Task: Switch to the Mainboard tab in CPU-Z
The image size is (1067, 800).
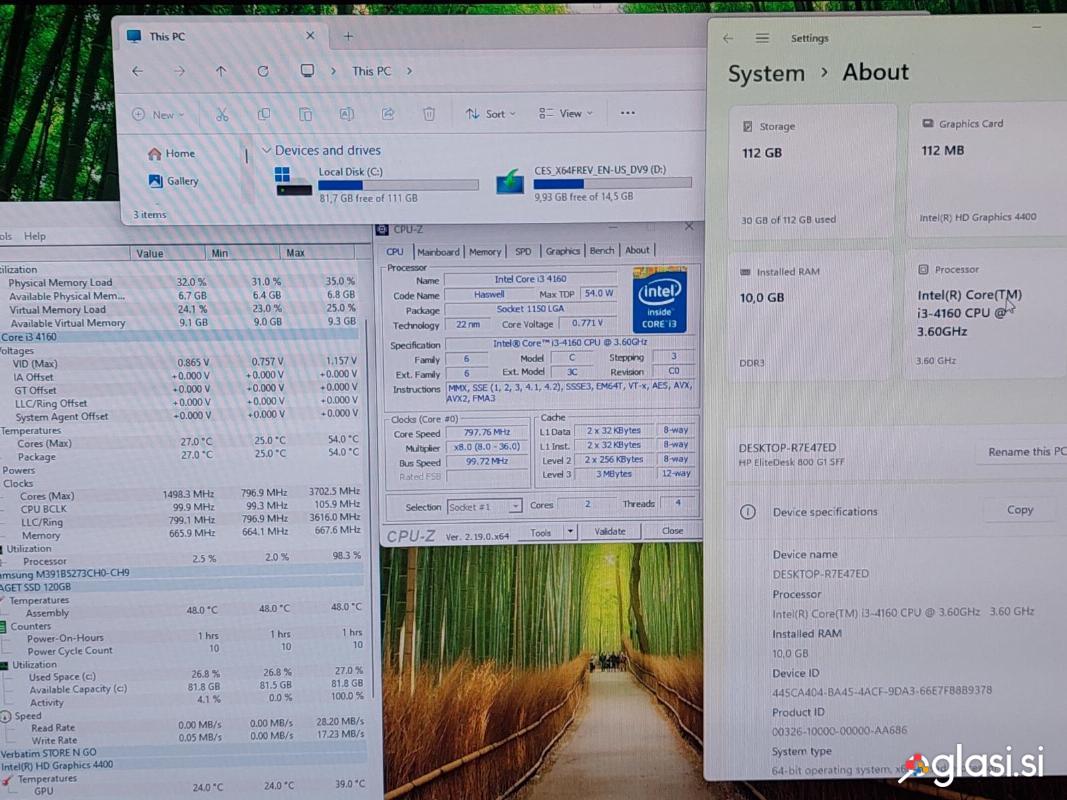Action: pyautogui.click(x=438, y=251)
